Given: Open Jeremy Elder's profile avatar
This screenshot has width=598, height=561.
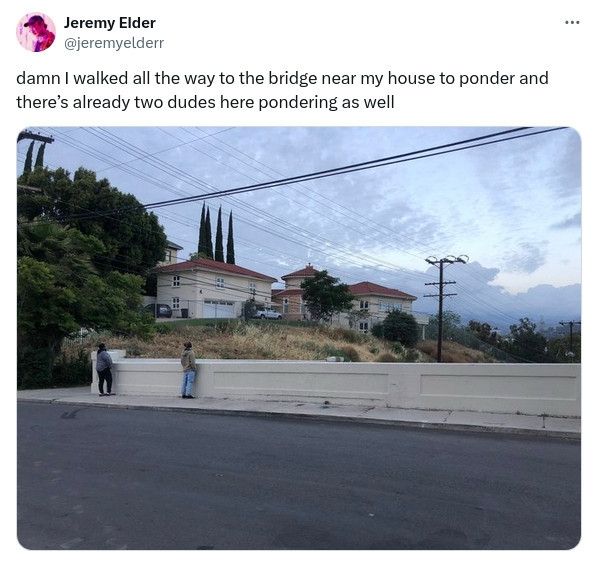Looking at the screenshot, I should point(36,32).
